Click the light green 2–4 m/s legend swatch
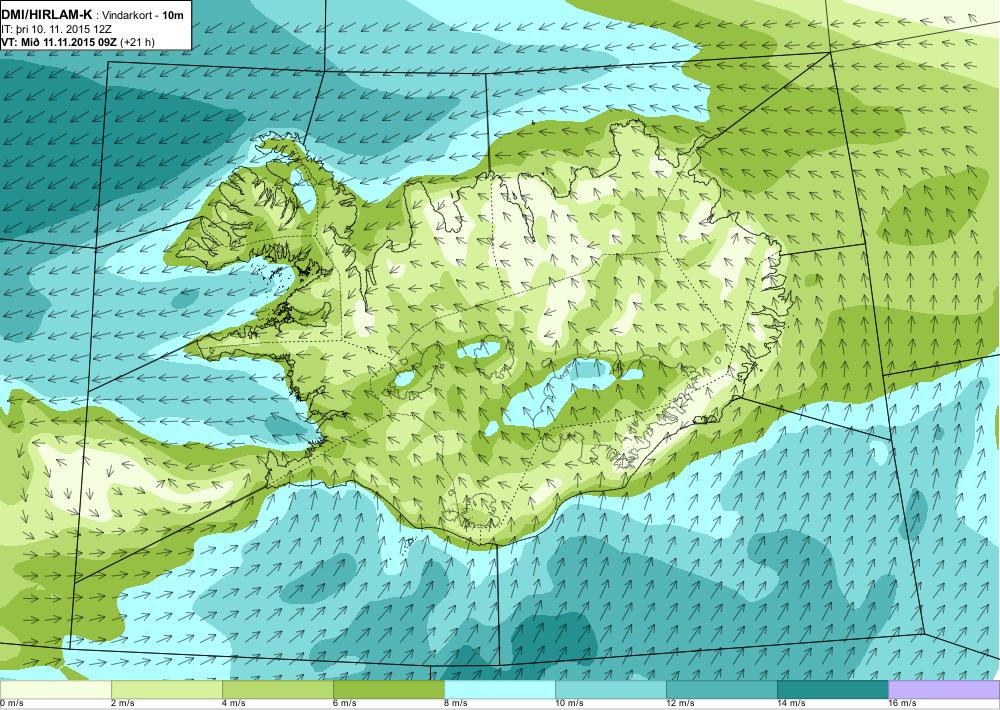 [x=167, y=690]
